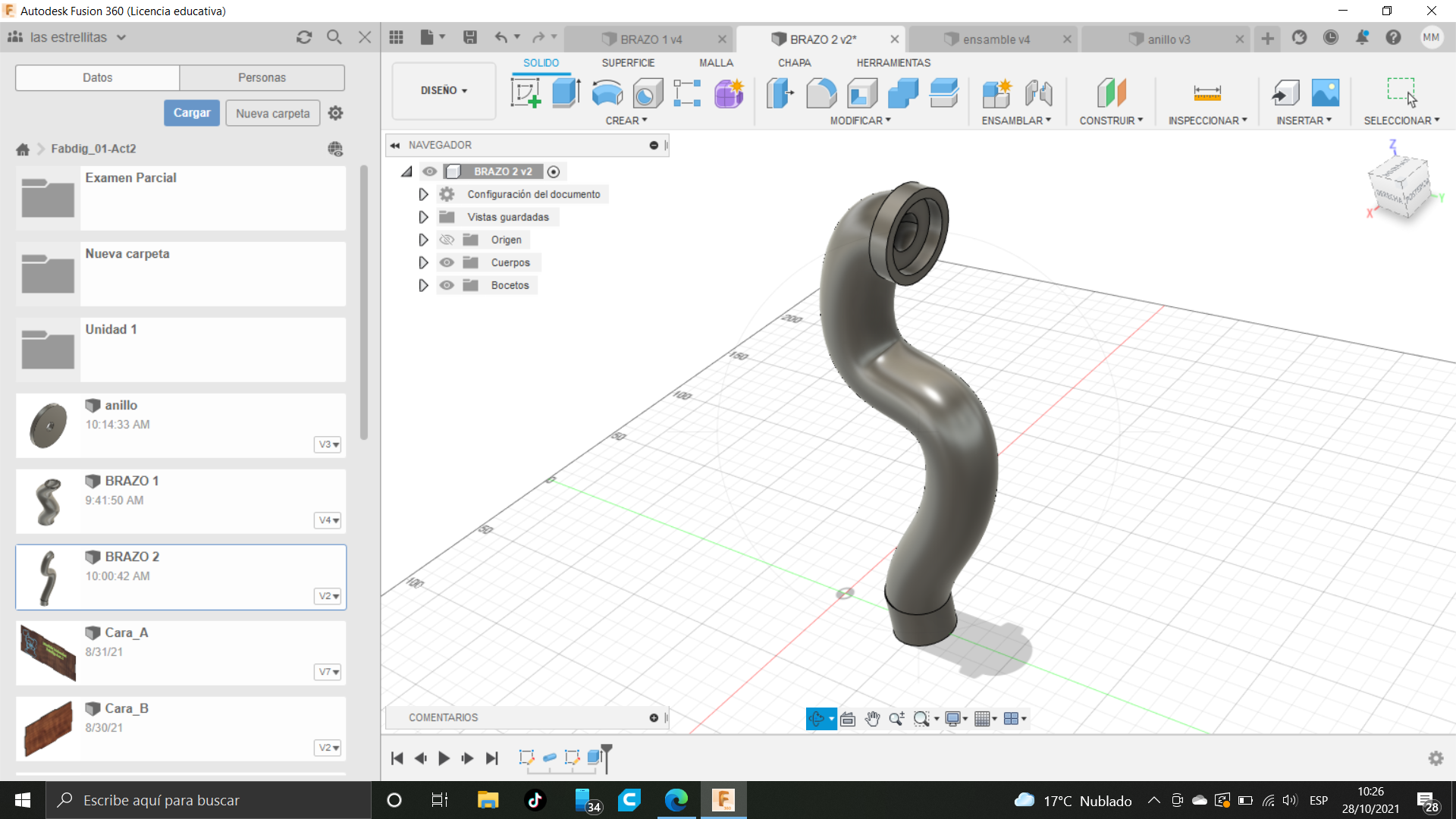Viewport: 1456px width, 819px height.
Task: Click the Nueva carpeta button
Action: 272,113
